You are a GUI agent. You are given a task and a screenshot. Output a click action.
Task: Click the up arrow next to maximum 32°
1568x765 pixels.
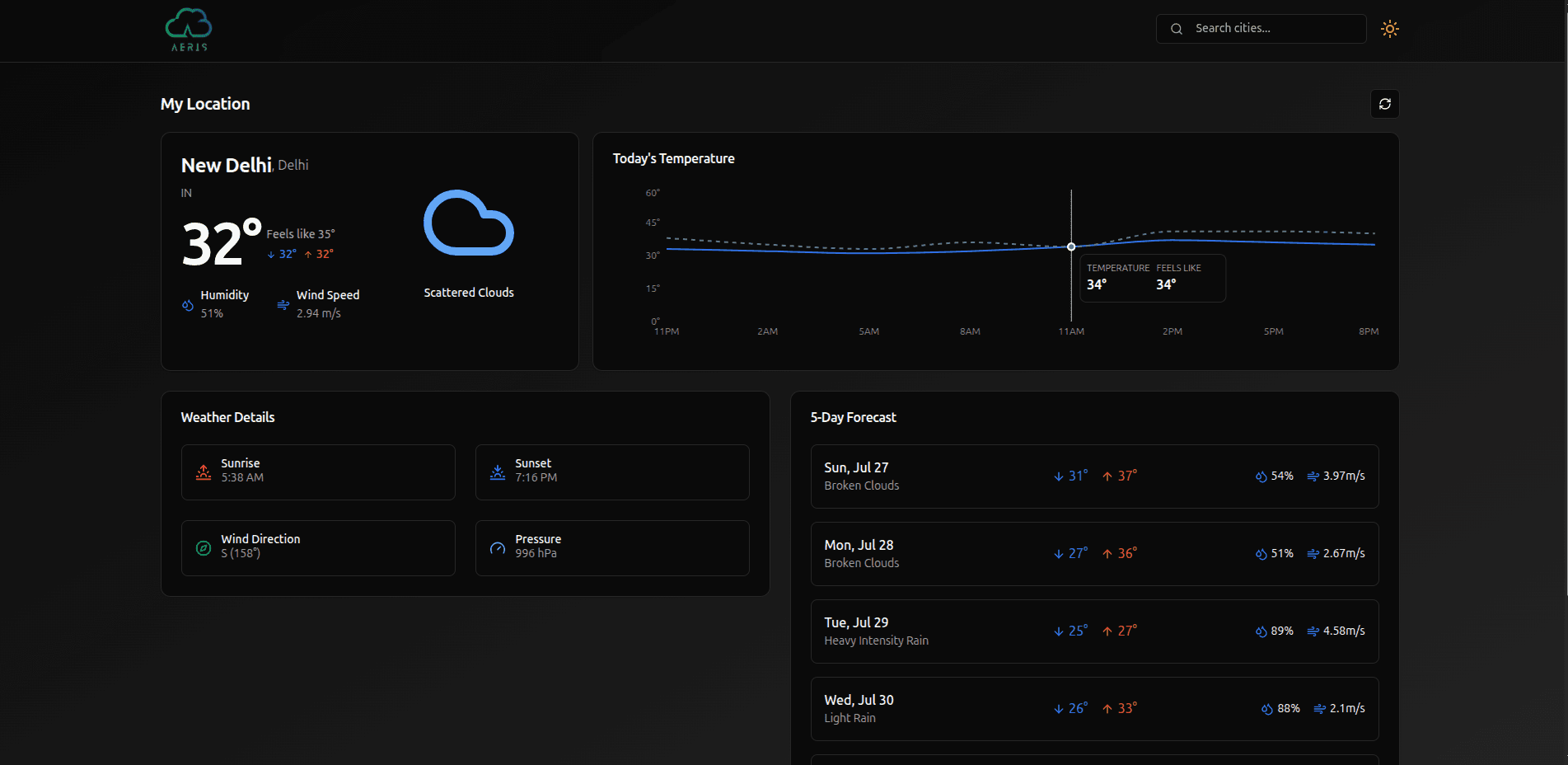click(x=308, y=255)
